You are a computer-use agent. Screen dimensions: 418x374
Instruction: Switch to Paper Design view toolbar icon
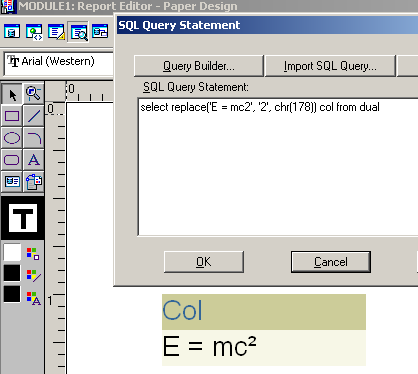[x=78, y=32]
